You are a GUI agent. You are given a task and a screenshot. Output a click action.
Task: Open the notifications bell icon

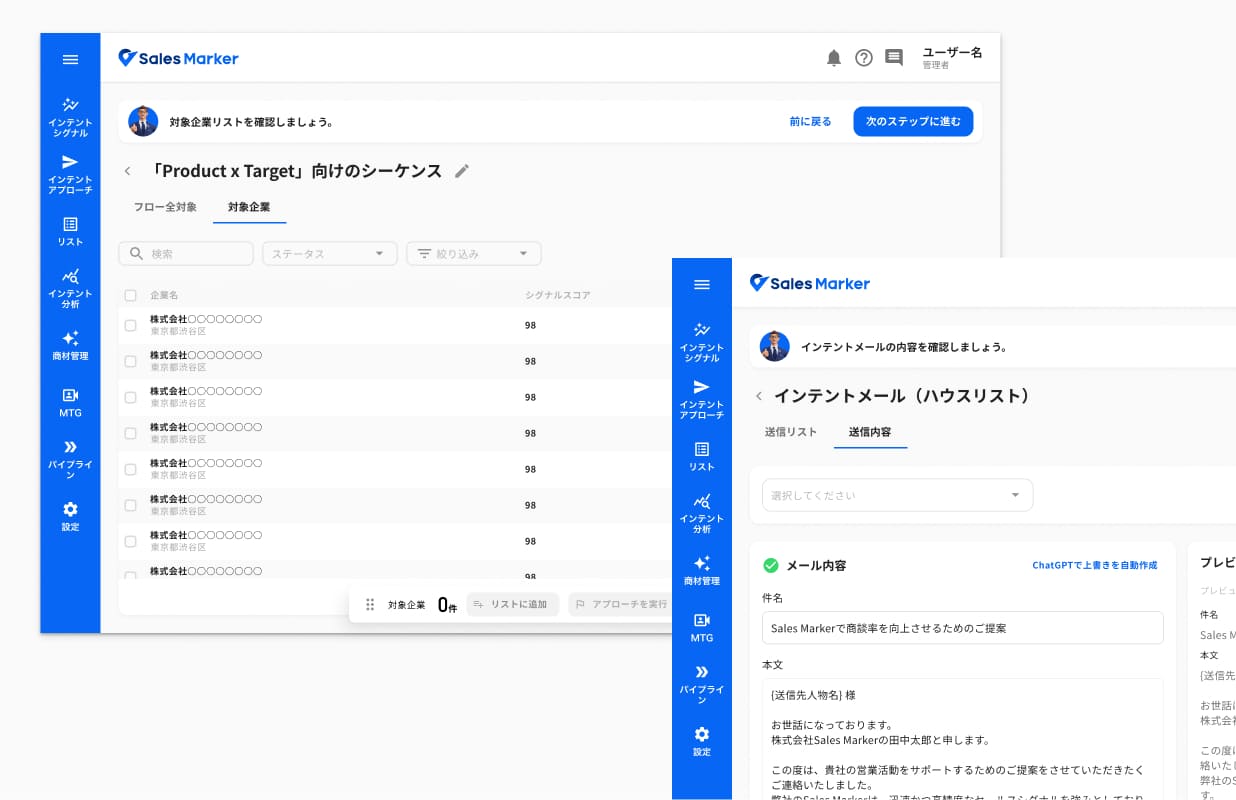(834, 58)
